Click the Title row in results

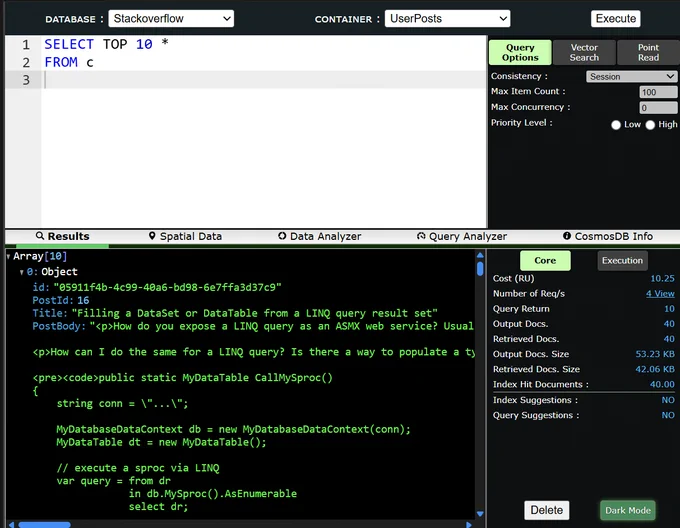(x=235, y=313)
